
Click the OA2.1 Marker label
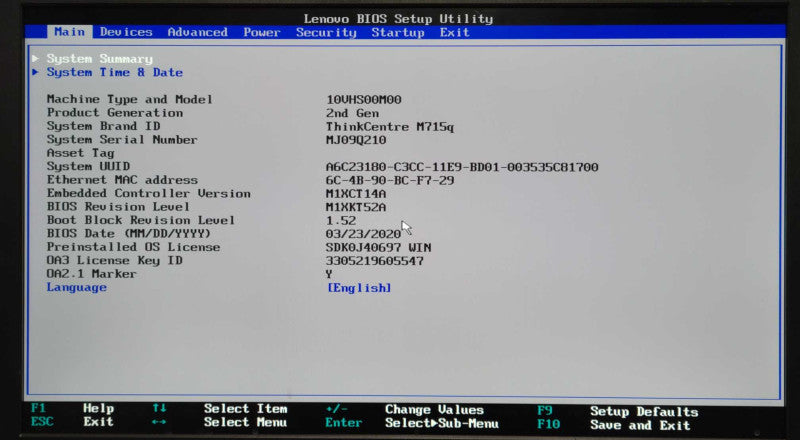tap(92, 274)
